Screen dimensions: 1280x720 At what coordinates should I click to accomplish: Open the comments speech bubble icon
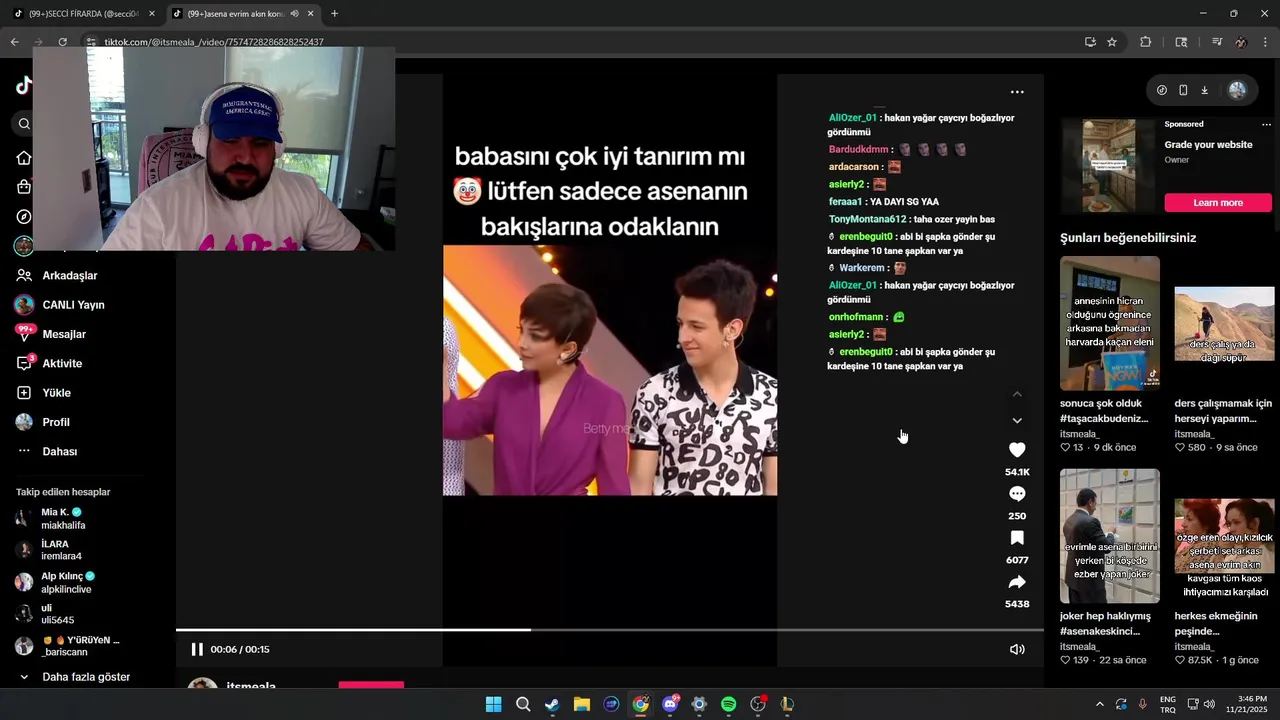click(x=1017, y=494)
